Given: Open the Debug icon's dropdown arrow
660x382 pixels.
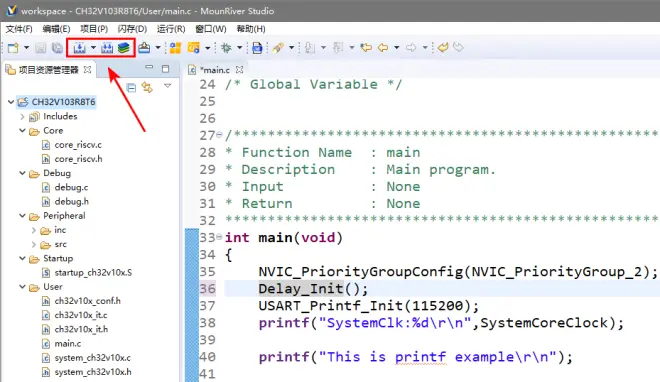Looking at the screenshot, I should pos(240,48).
